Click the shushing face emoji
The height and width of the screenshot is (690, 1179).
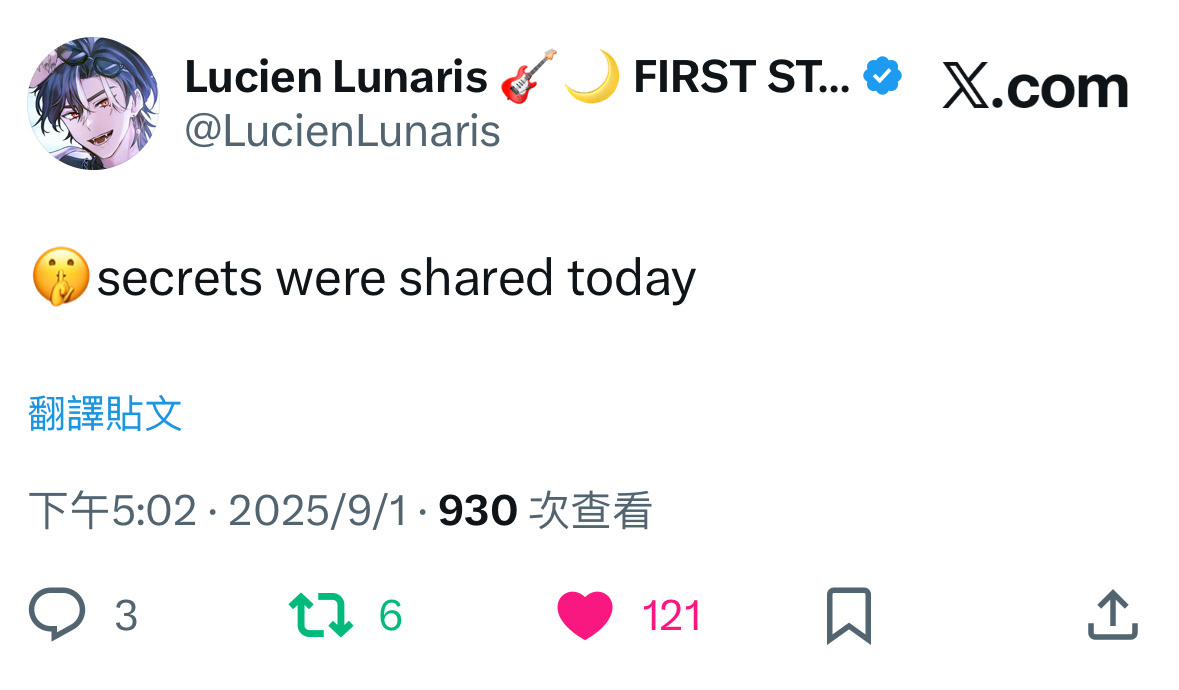point(61,278)
